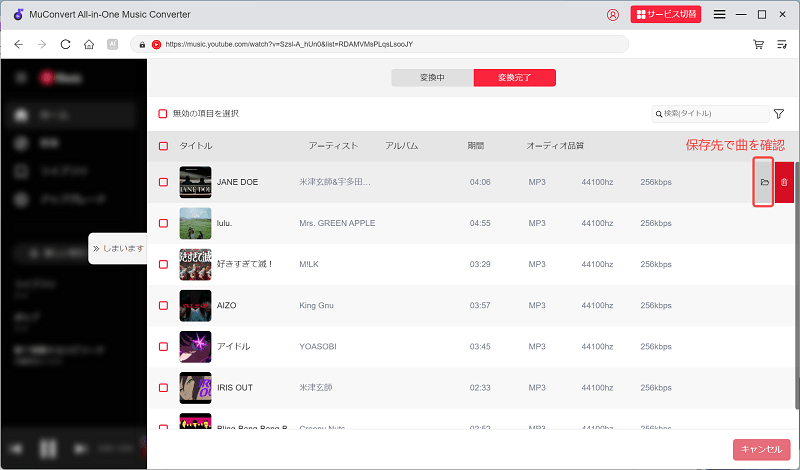Image resolution: width=800 pixels, height=470 pixels.
Task: Click the JANE DOE album thumbnail
Action: [x=195, y=182]
